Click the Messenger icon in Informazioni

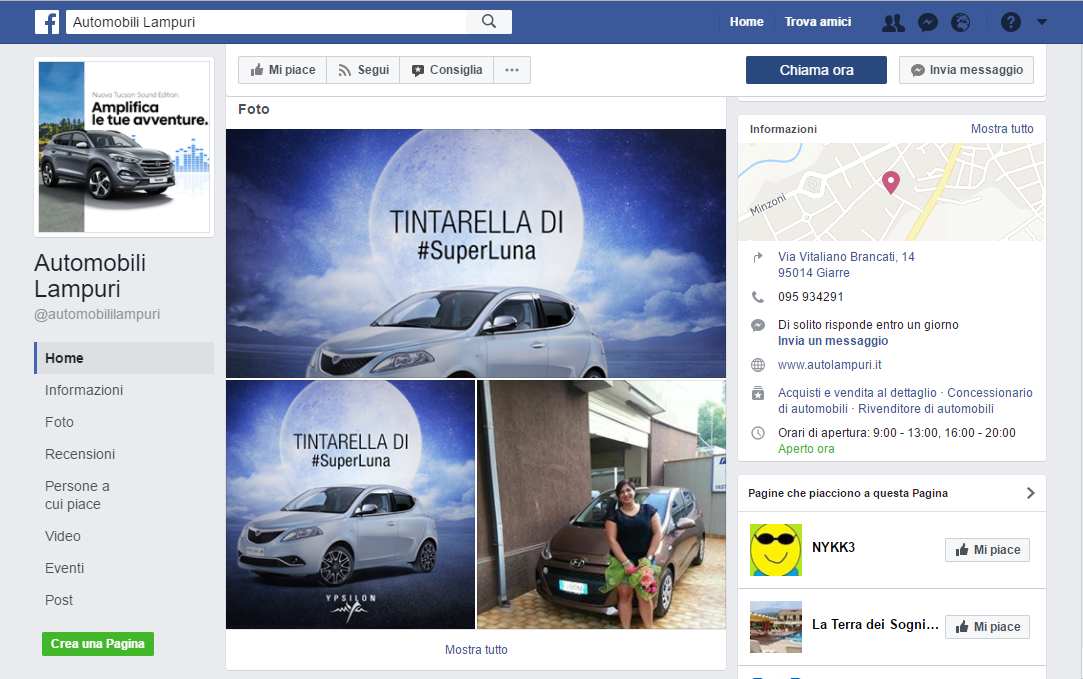click(758, 325)
